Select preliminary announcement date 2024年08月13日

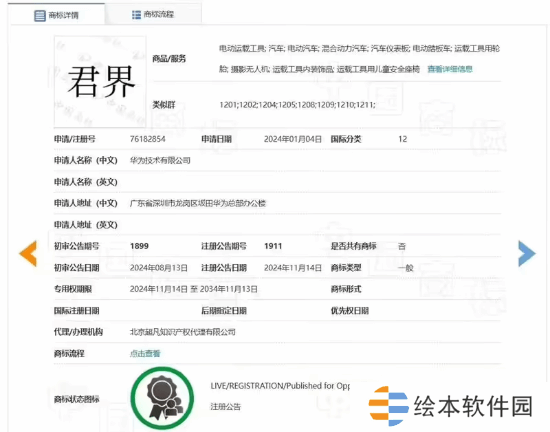pyautogui.click(x=159, y=268)
